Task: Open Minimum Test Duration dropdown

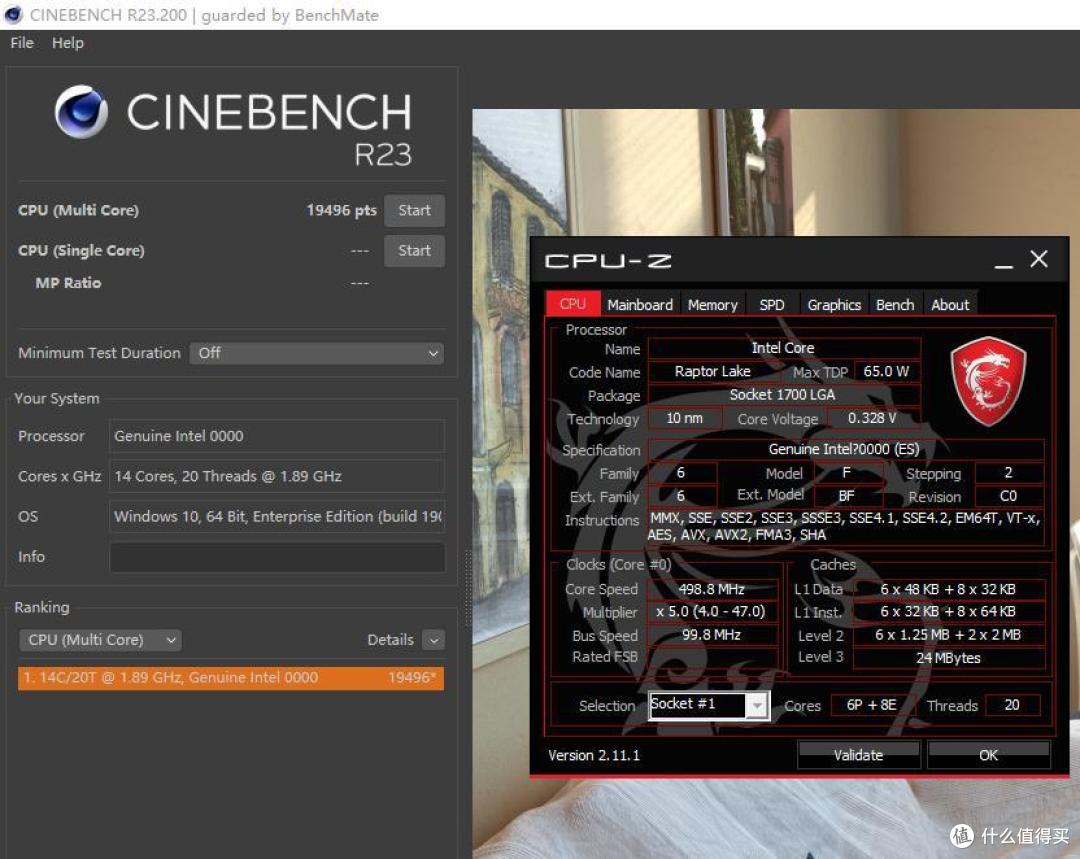Action: coord(316,353)
